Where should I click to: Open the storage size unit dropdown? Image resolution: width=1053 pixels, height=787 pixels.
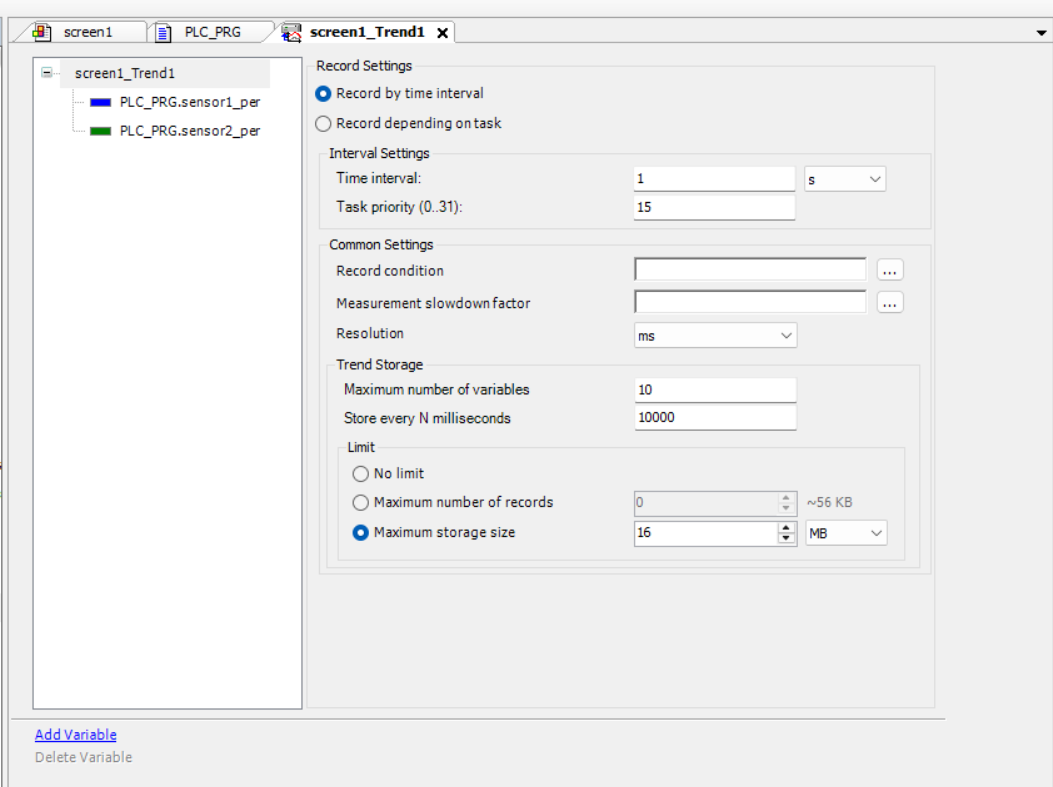[x=846, y=534]
